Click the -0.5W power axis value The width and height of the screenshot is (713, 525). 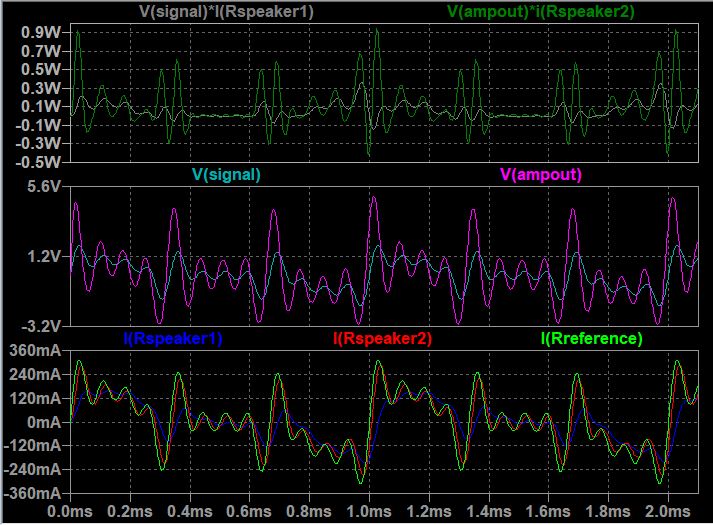coord(38,162)
